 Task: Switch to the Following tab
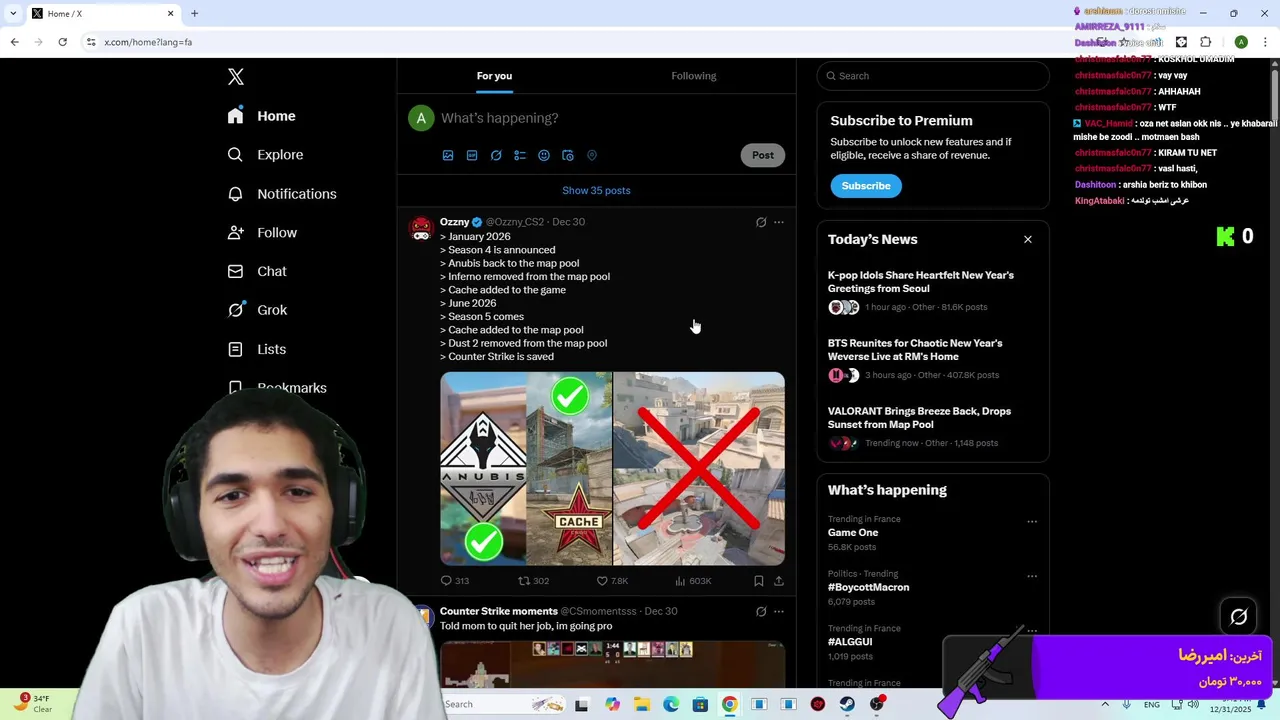click(694, 76)
